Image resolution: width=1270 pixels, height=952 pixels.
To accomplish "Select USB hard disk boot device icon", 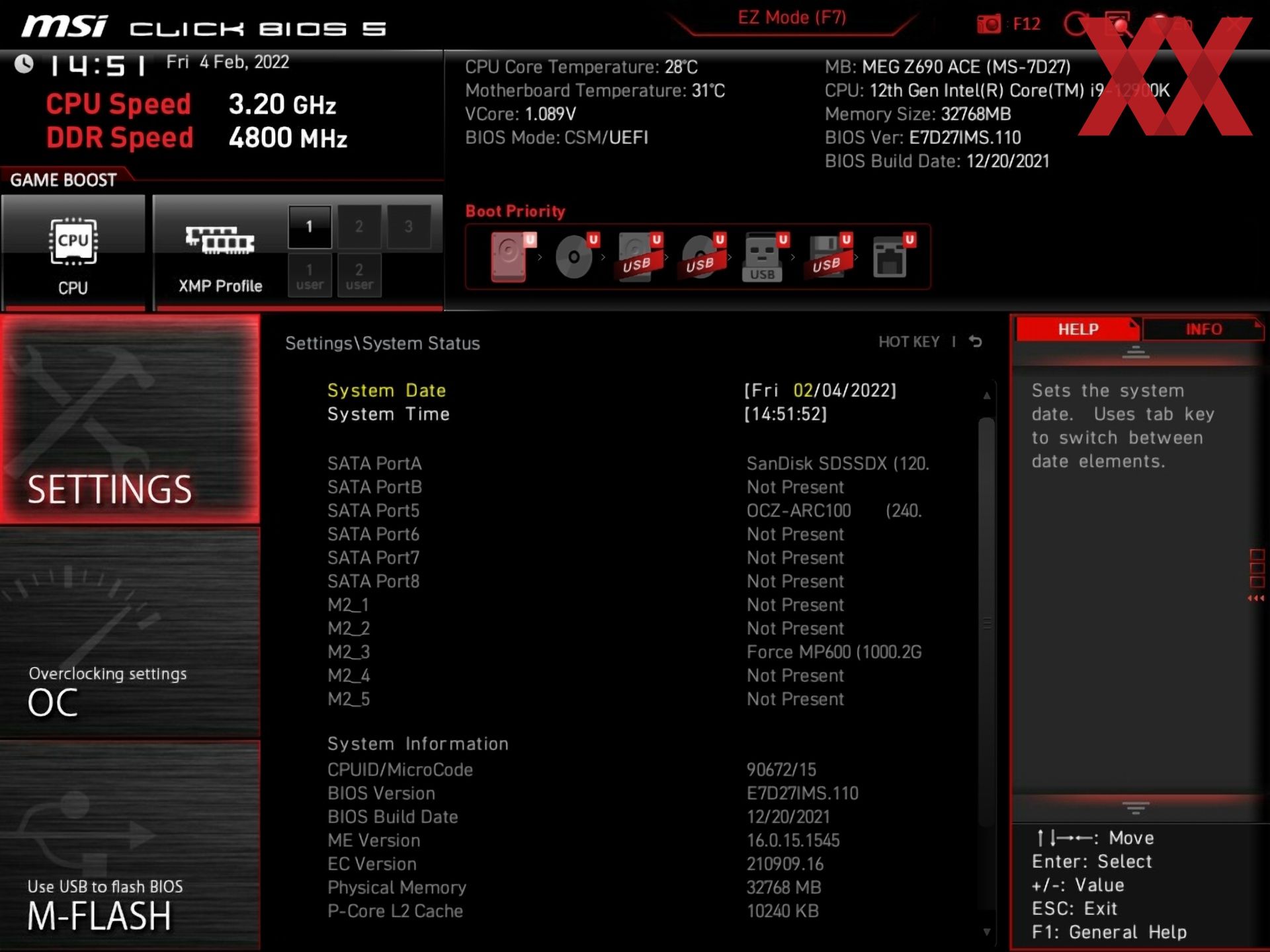I will point(638,257).
